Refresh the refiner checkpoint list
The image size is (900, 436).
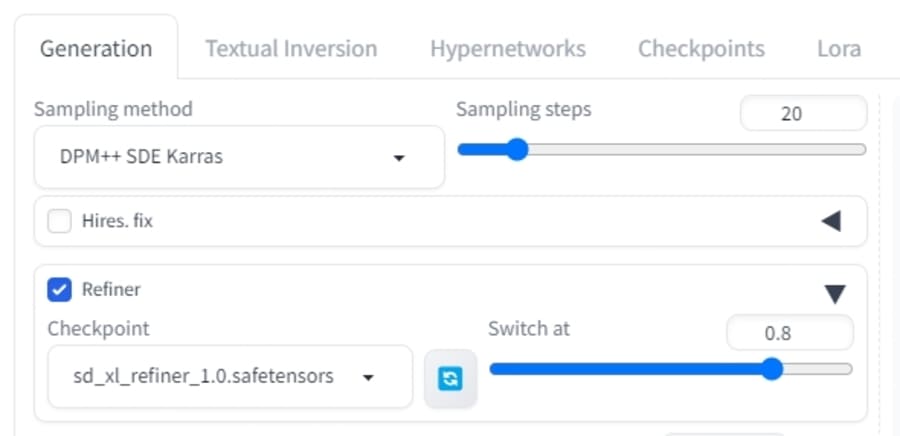click(451, 379)
